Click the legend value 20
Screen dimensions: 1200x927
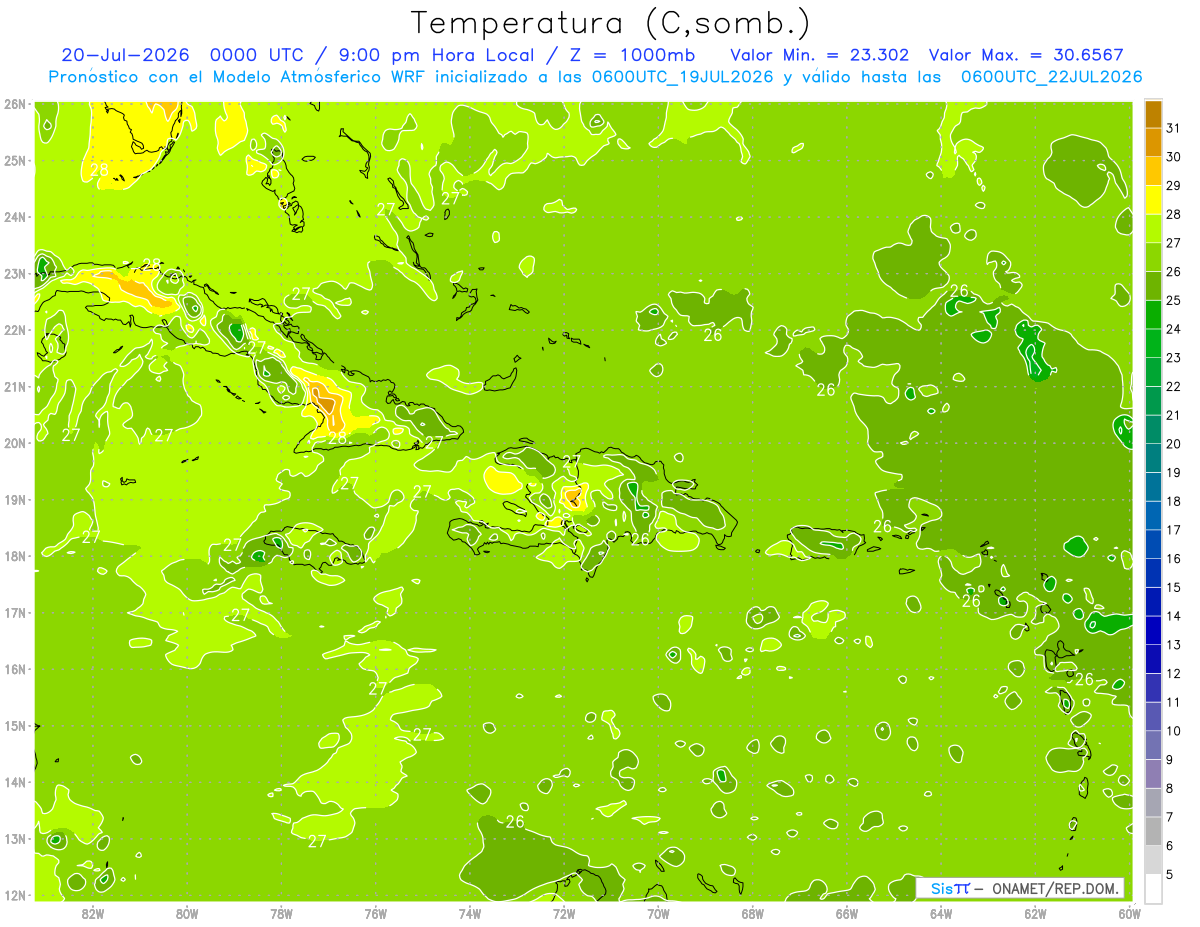click(x=1174, y=444)
